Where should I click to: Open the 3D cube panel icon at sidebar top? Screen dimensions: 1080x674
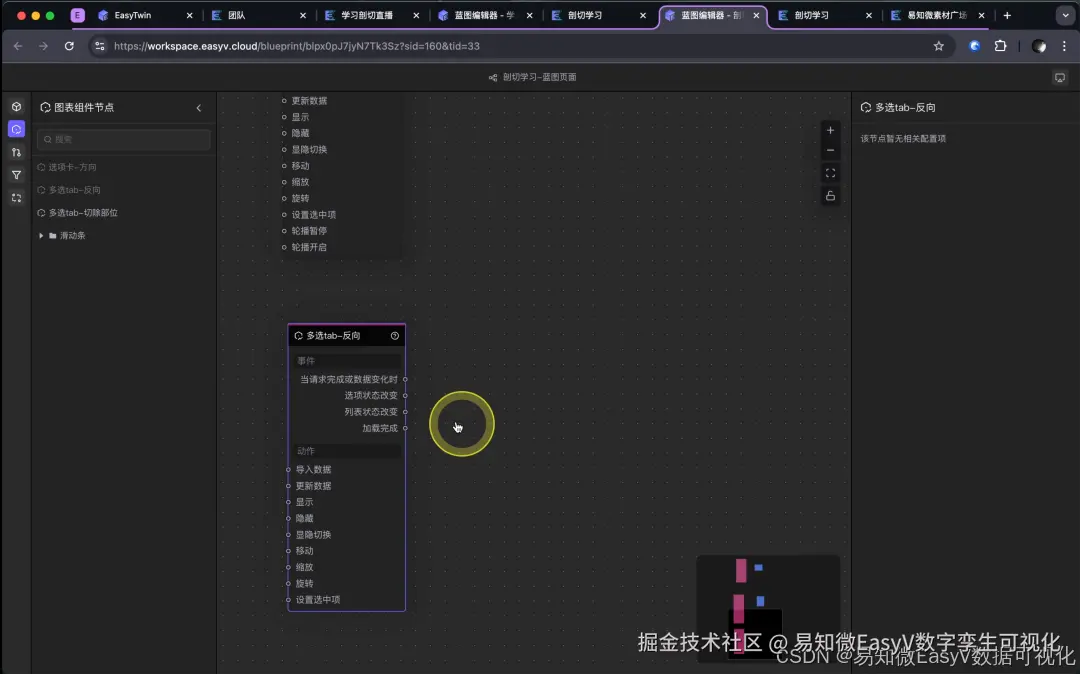[16, 107]
